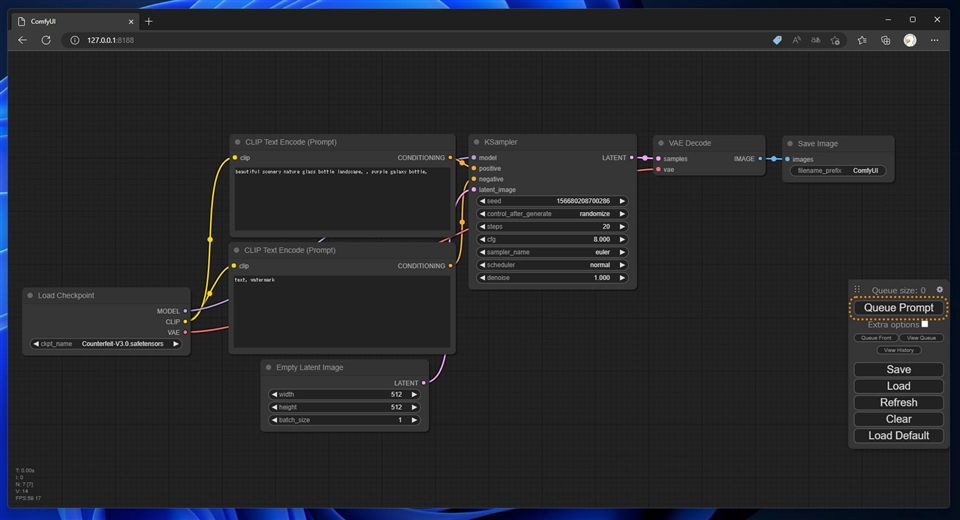Click the width 512 value field
Screen dimensions: 960x520
(344, 394)
